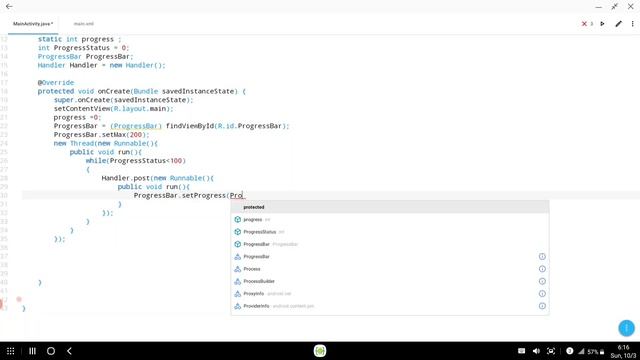Open the green app icon in taskbar
Viewport: 640px width, 360px height.
tap(320, 351)
